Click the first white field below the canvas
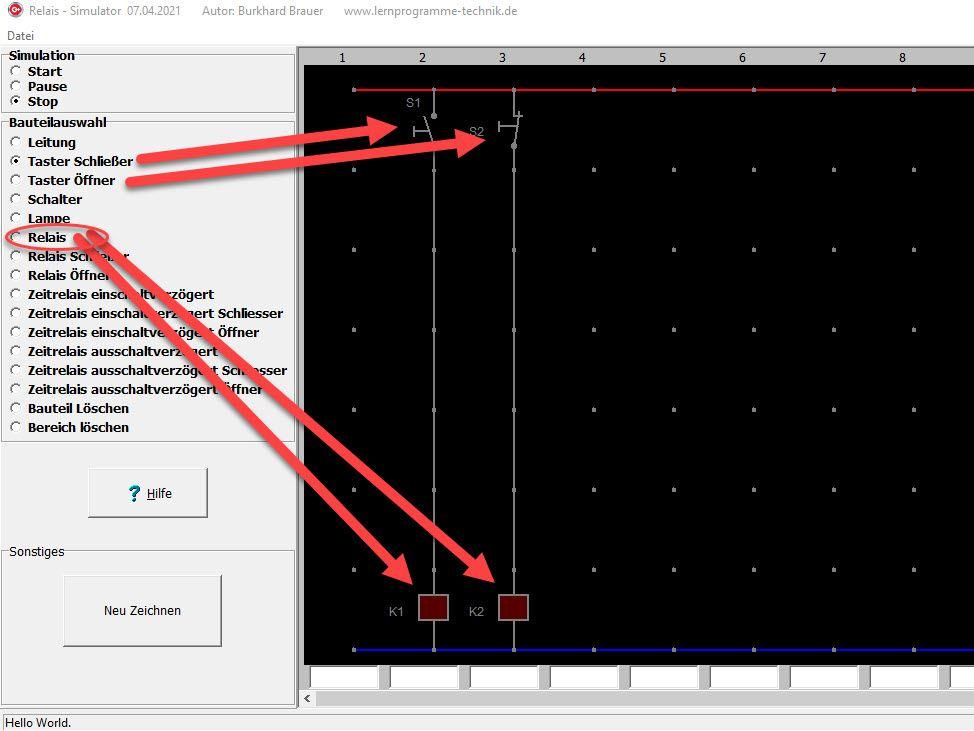 [344, 678]
